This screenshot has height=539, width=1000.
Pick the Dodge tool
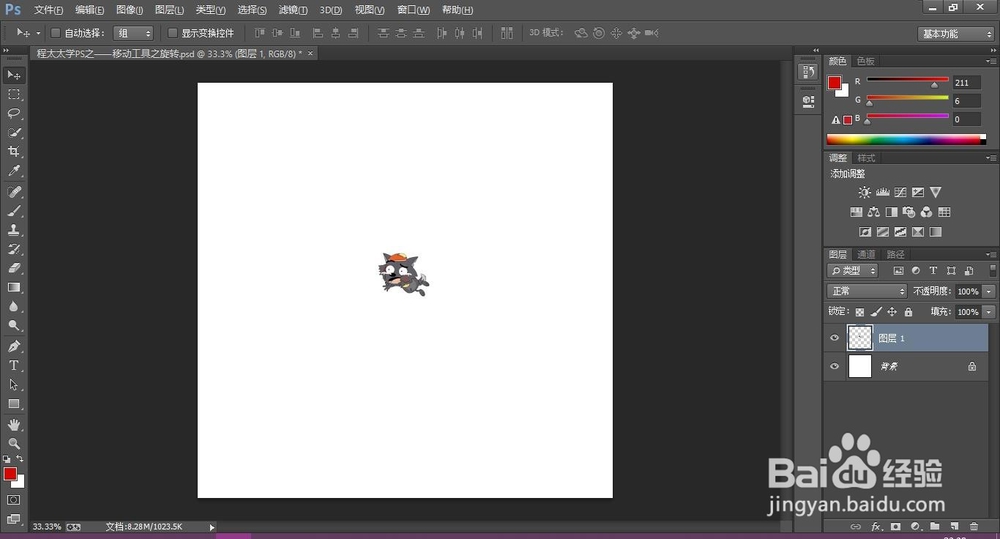coord(13,326)
